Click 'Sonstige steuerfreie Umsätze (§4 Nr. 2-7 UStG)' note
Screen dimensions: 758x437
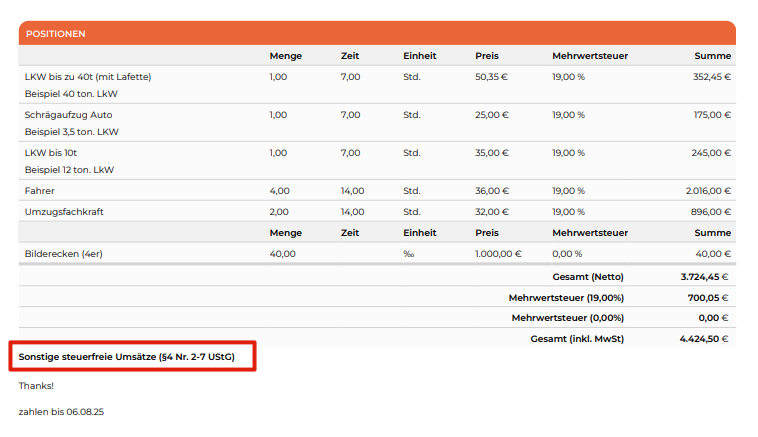[127, 357]
